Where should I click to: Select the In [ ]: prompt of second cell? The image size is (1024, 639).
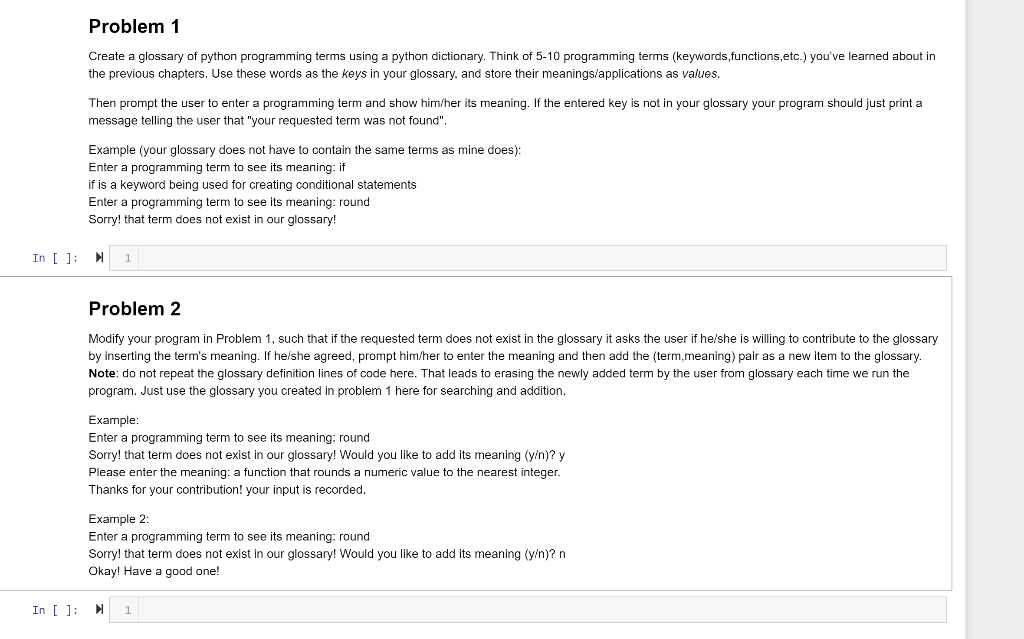pyautogui.click(x=56, y=610)
